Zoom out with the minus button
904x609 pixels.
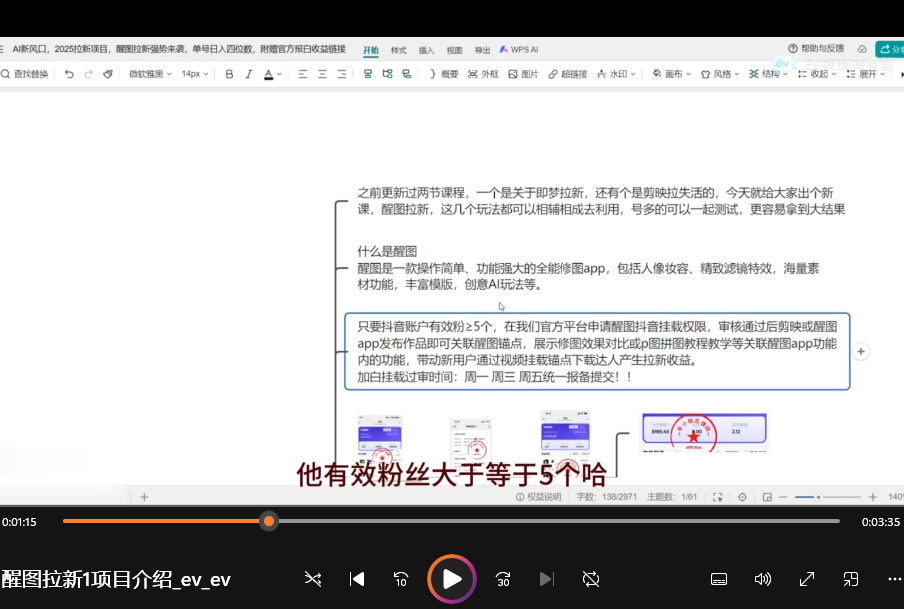[x=783, y=497]
